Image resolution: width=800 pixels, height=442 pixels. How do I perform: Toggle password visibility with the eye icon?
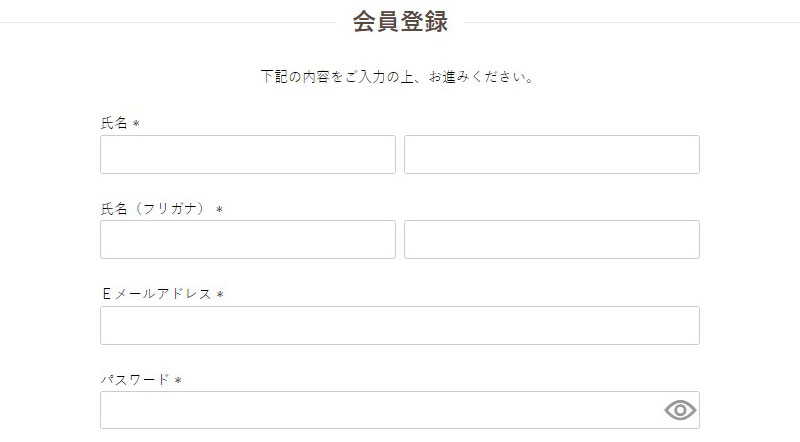[x=679, y=410]
